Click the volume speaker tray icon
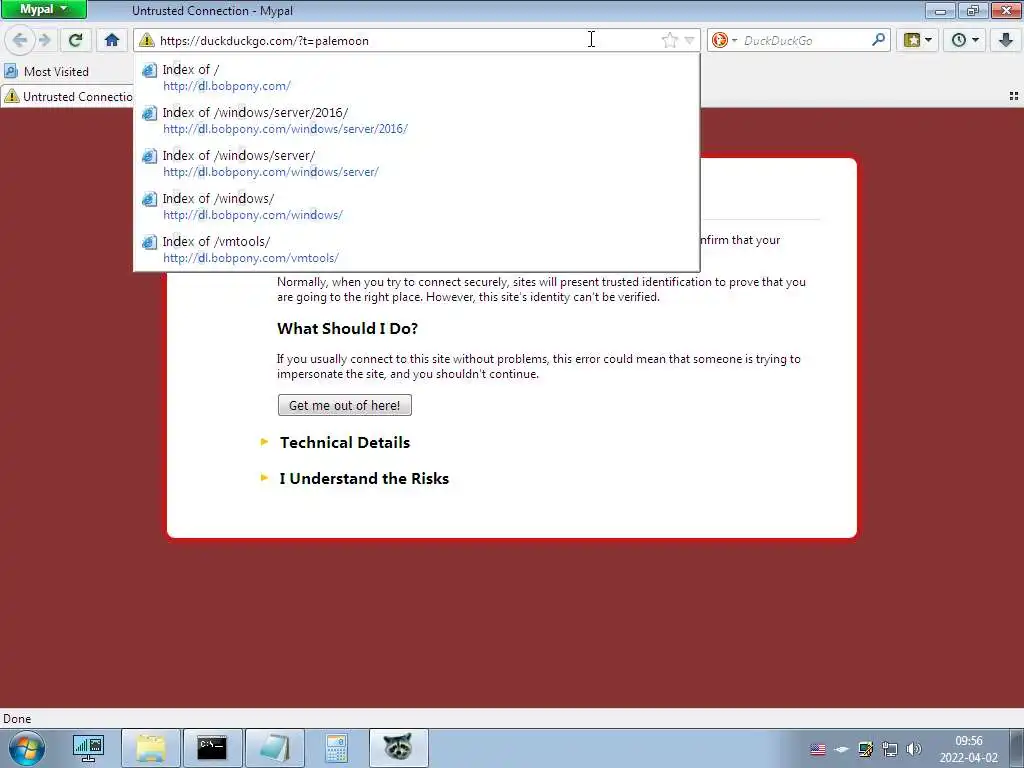 (x=914, y=749)
